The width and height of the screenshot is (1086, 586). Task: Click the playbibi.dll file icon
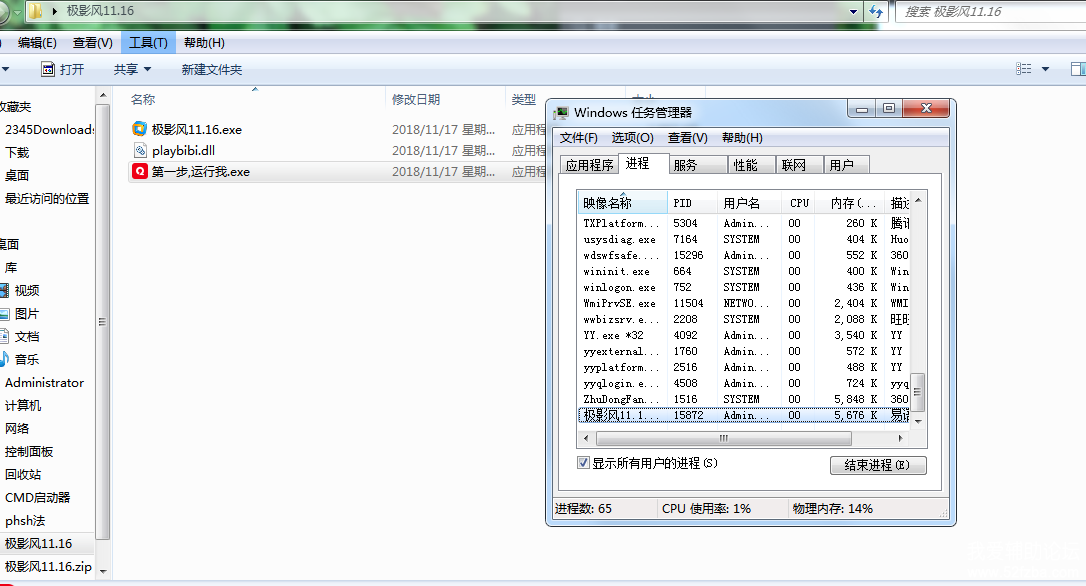click(140, 150)
